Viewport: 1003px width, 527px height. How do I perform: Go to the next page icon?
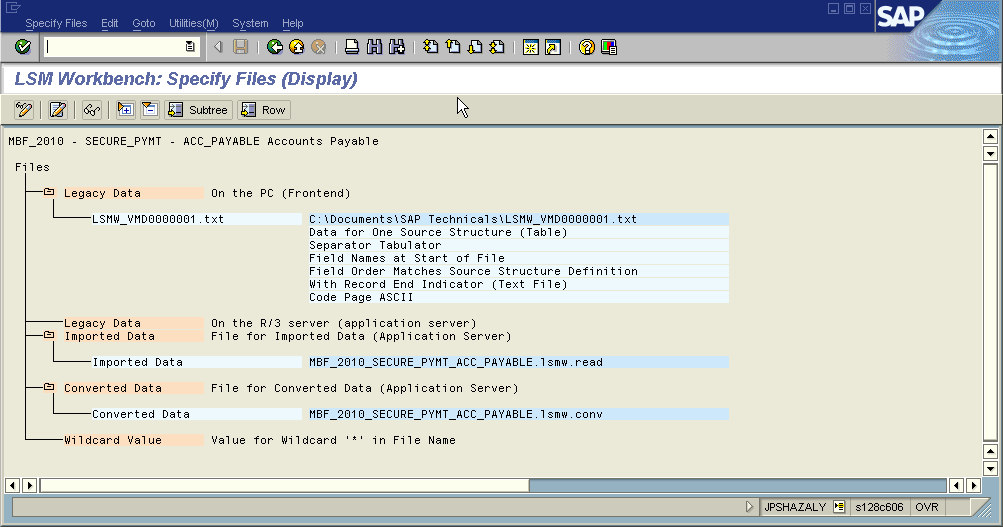pyautogui.click(x=475, y=47)
